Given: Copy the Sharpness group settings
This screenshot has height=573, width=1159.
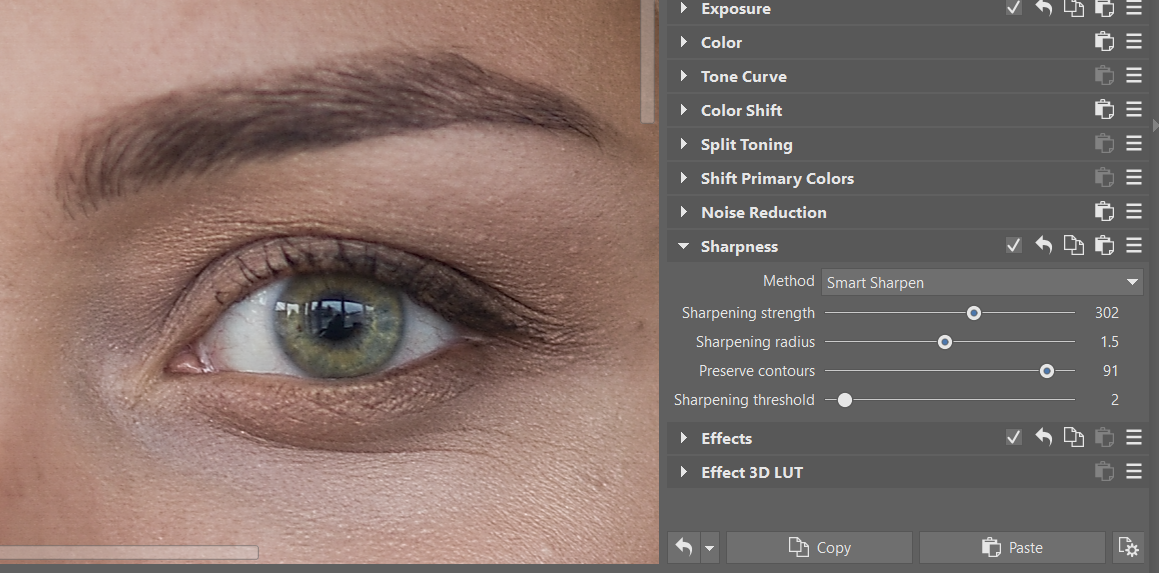Looking at the screenshot, I should pos(1074,246).
